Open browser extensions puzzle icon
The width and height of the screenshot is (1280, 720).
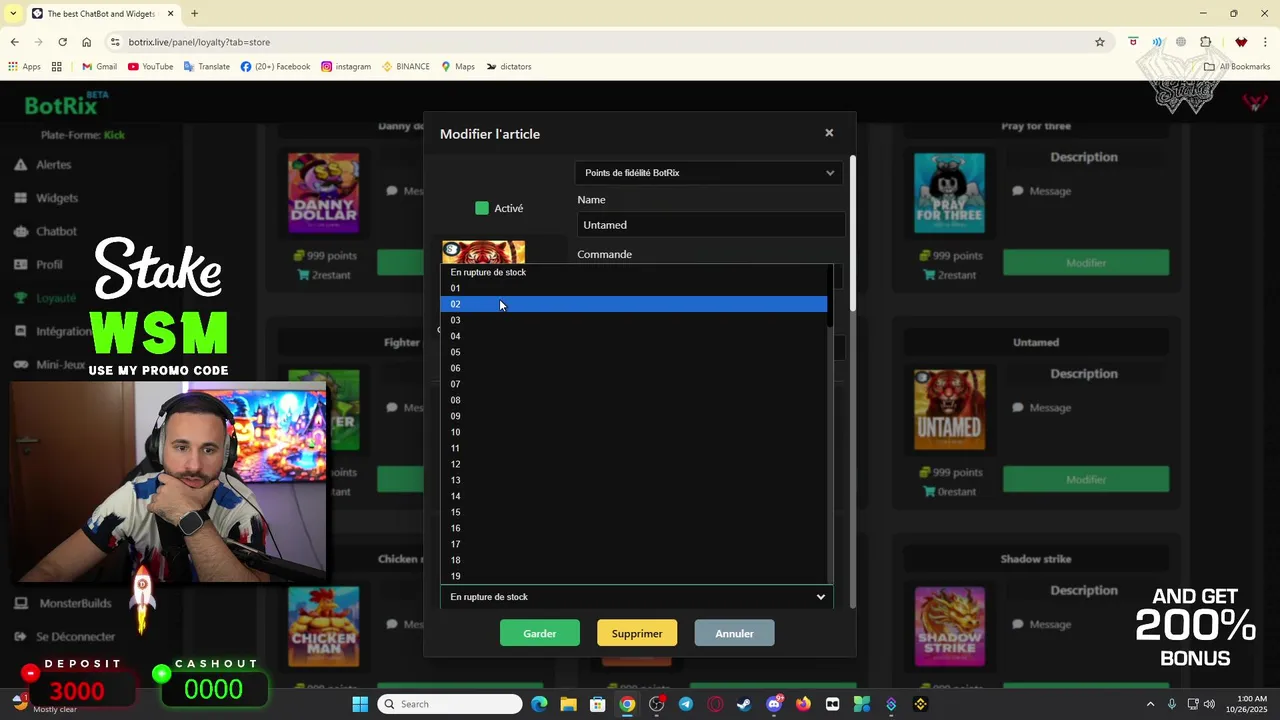tap(1206, 42)
